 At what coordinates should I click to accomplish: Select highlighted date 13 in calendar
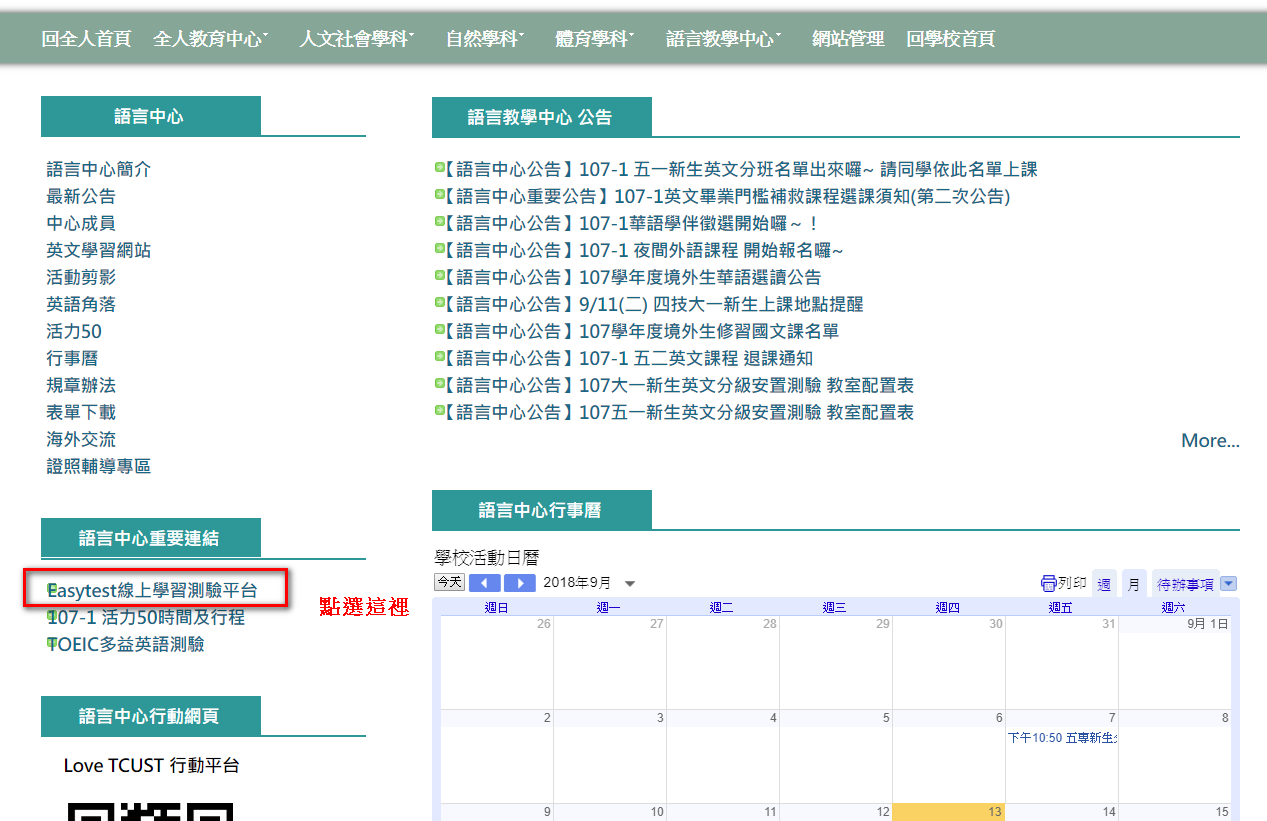point(948,812)
